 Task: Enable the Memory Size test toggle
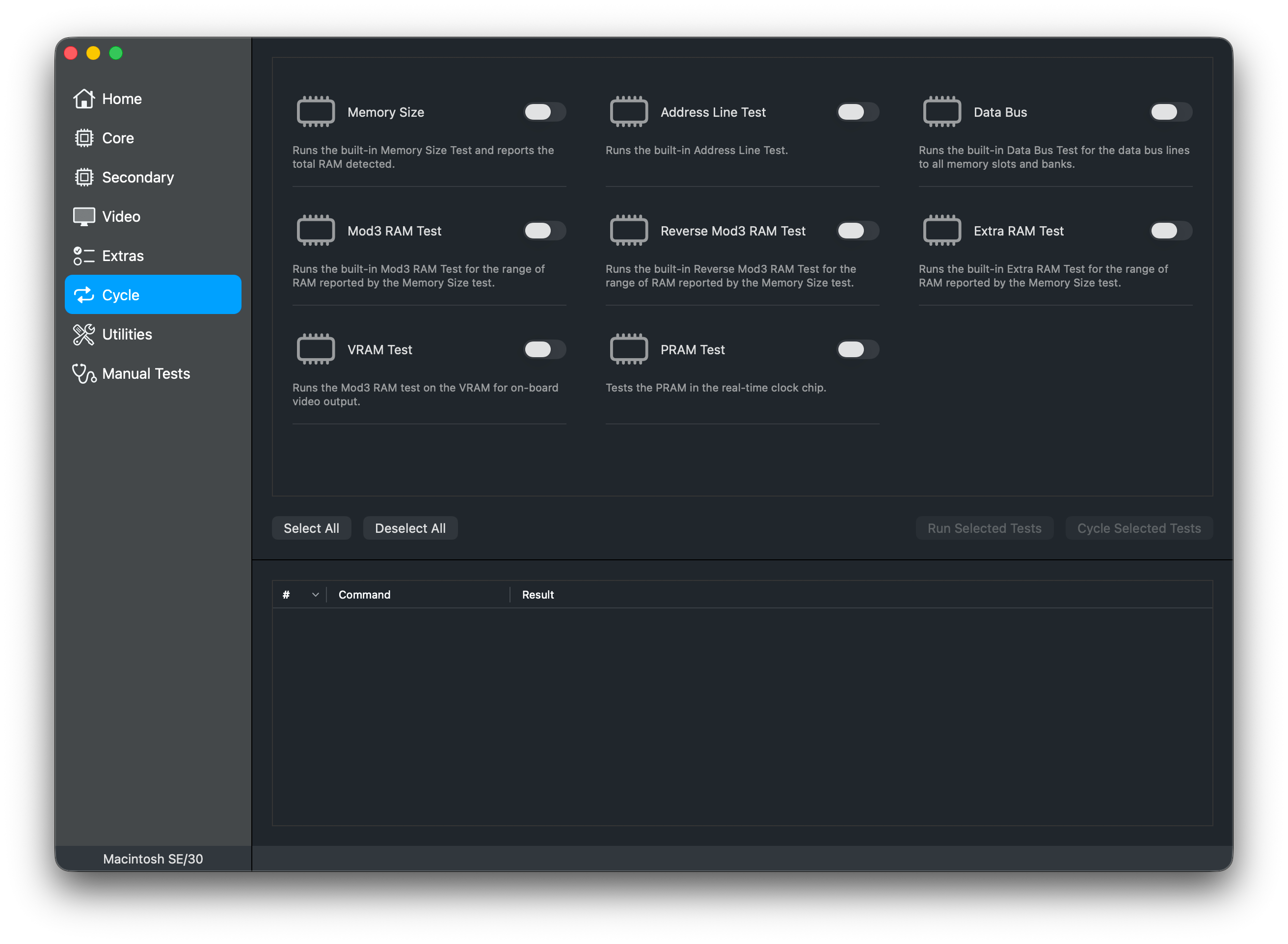[x=544, y=112]
